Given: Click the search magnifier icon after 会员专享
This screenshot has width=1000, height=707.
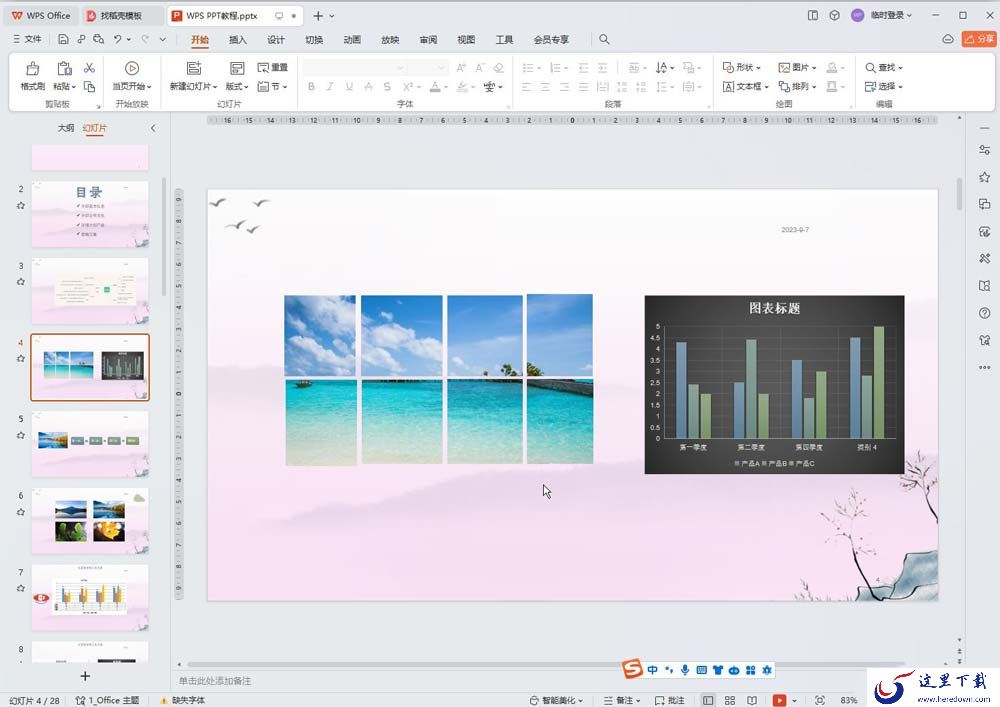Looking at the screenshot, I should click(x=604, y=40).
